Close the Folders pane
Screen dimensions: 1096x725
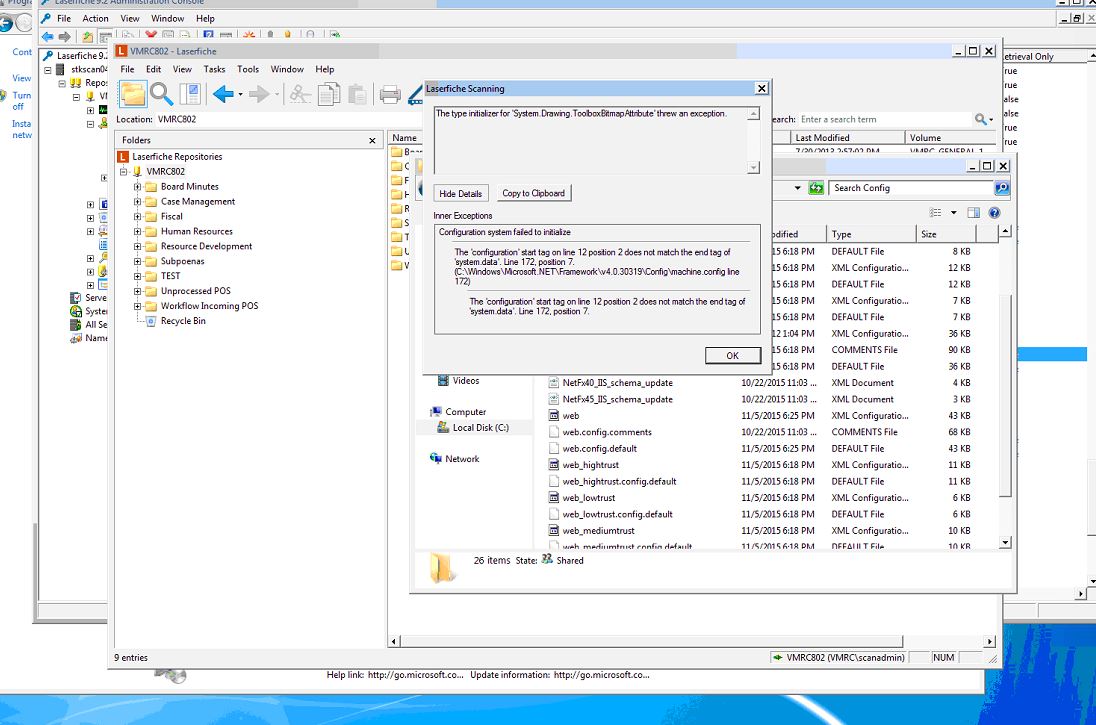pos(372,141)
